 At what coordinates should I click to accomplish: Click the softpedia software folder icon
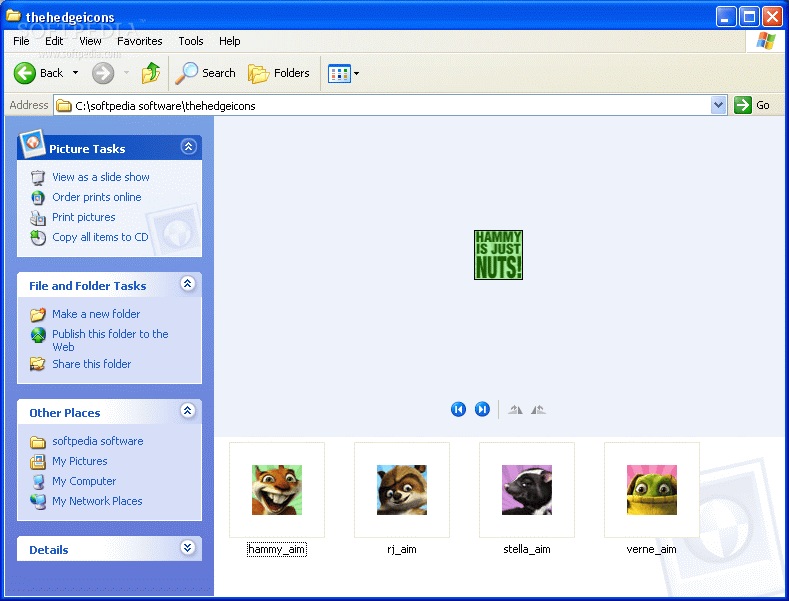[x=38, y=442]
